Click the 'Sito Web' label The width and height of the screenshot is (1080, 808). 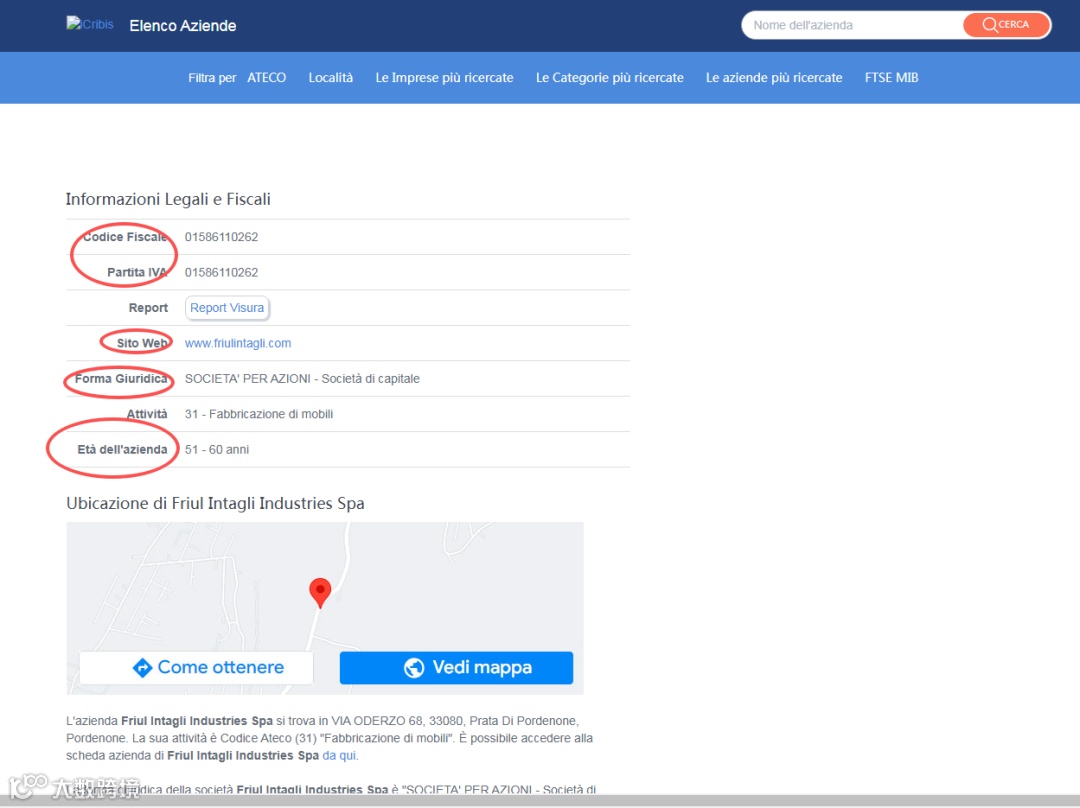[142, 343]
